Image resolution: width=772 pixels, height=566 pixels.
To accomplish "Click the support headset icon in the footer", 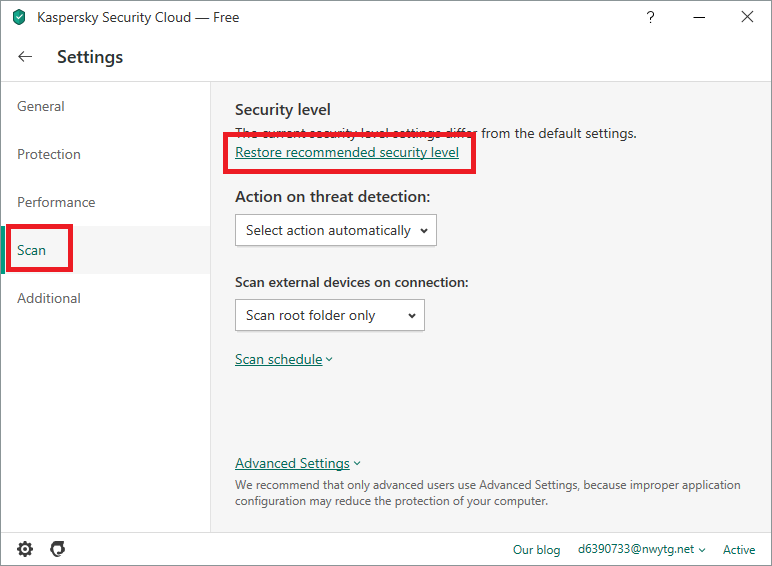I will (x=58, y=549).
